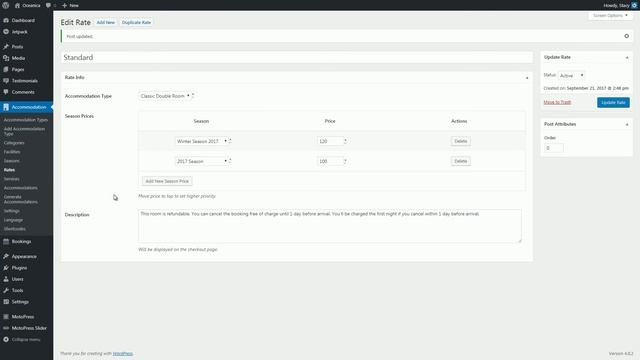Viewport: 640px width, 360px height.
Task: Click the Comments sidebar icon
Action: click(x=6, y=92)
